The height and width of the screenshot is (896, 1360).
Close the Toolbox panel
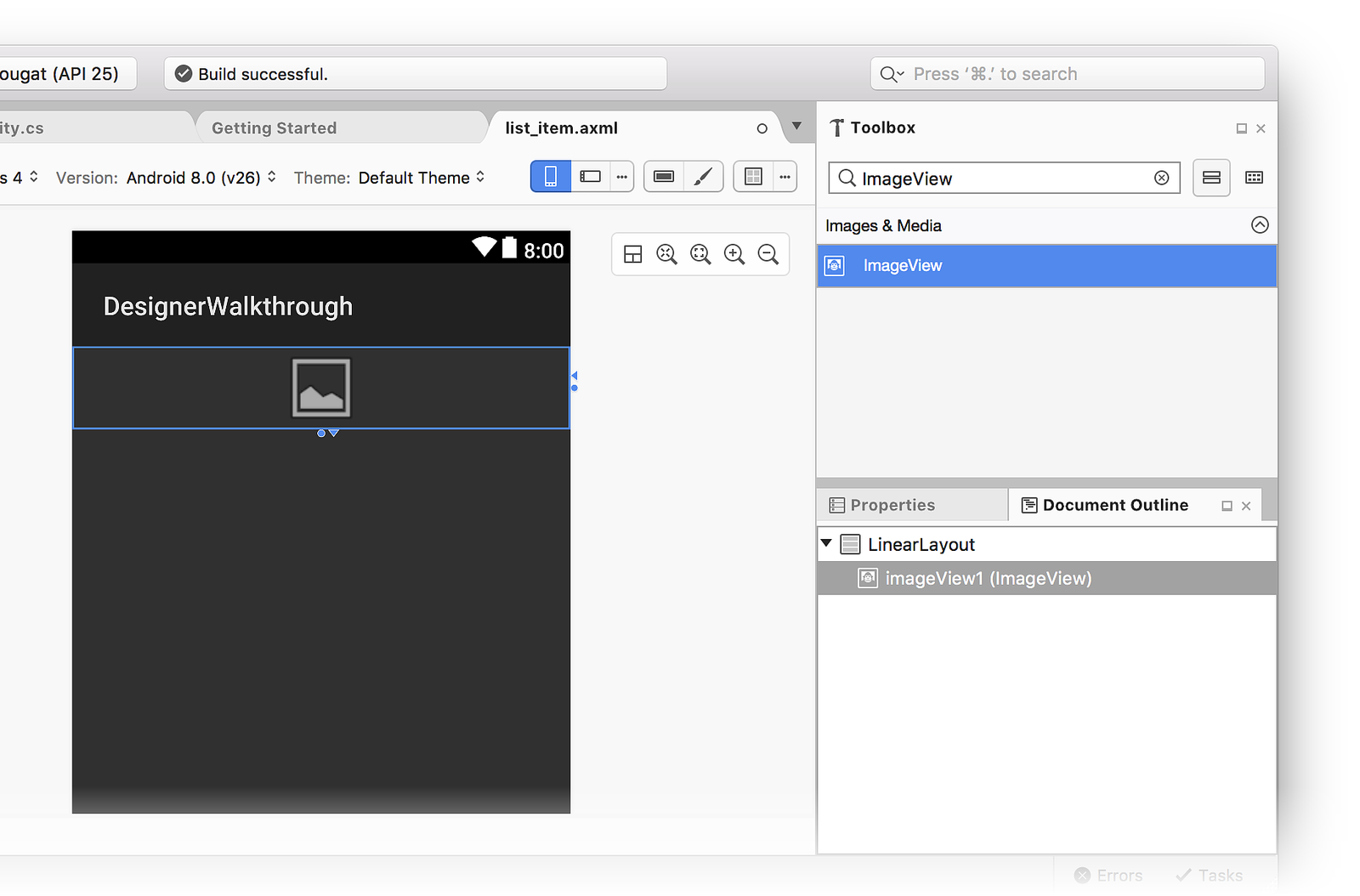pos(1261,128)
